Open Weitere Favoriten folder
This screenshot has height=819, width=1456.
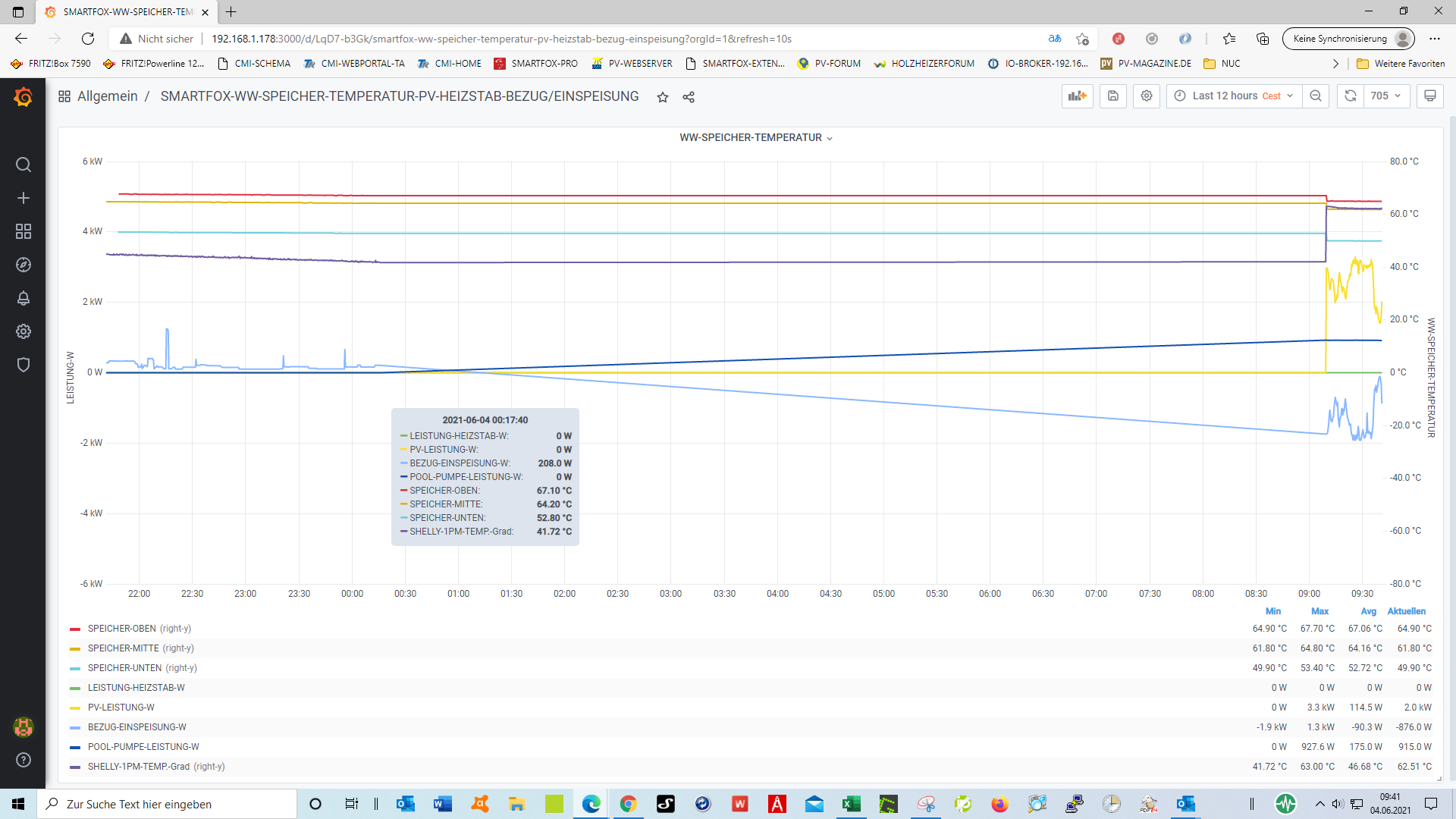[x=1401, y=64]
